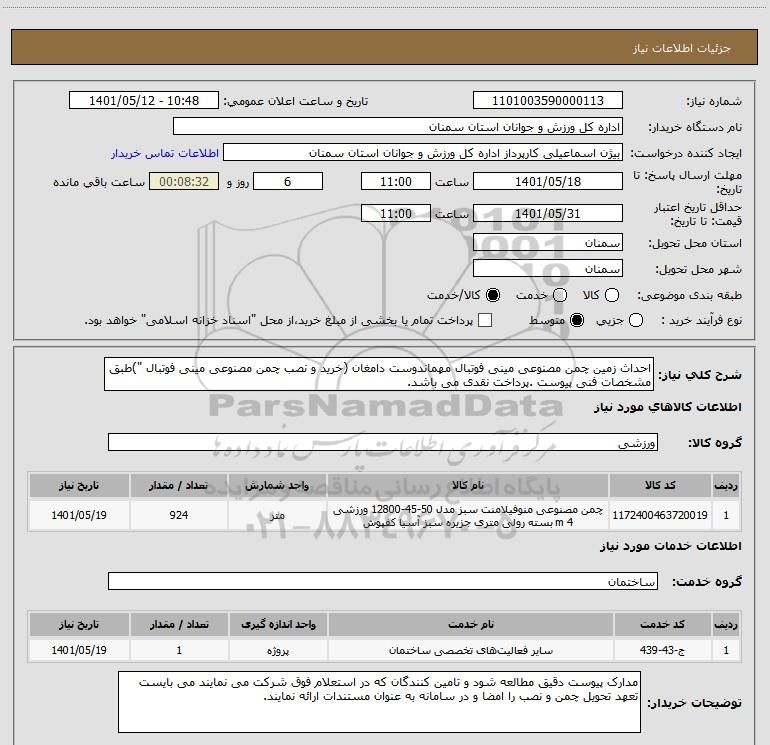770x745 pixels.
Task: Select the جزیی purchase type radio
Action: click(x=636, y=321)
